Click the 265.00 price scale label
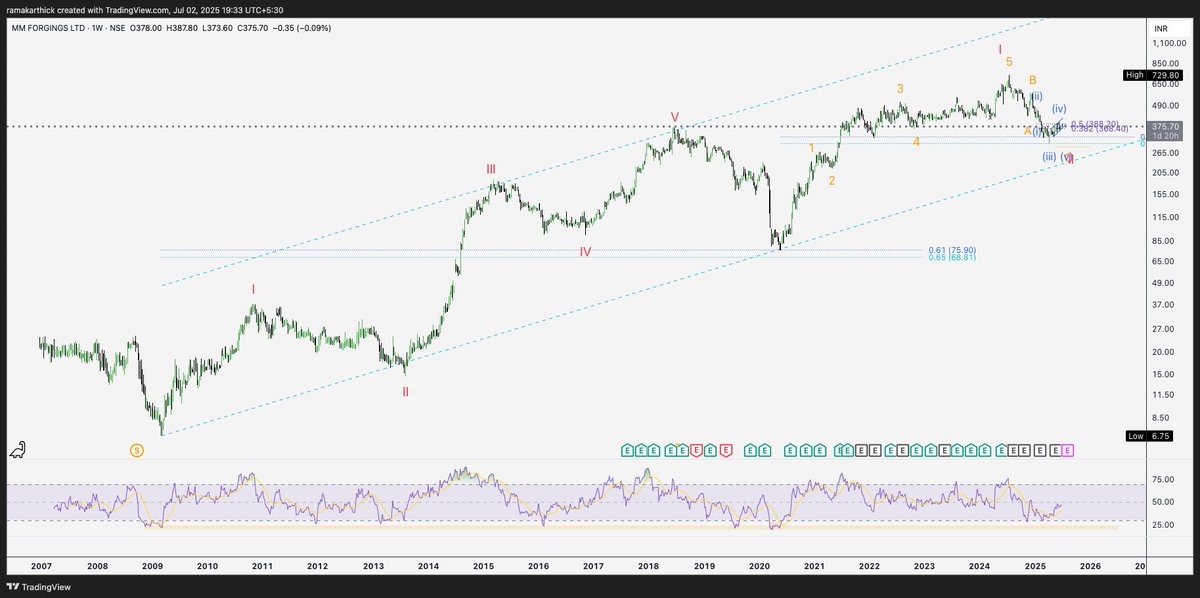 1165,152
